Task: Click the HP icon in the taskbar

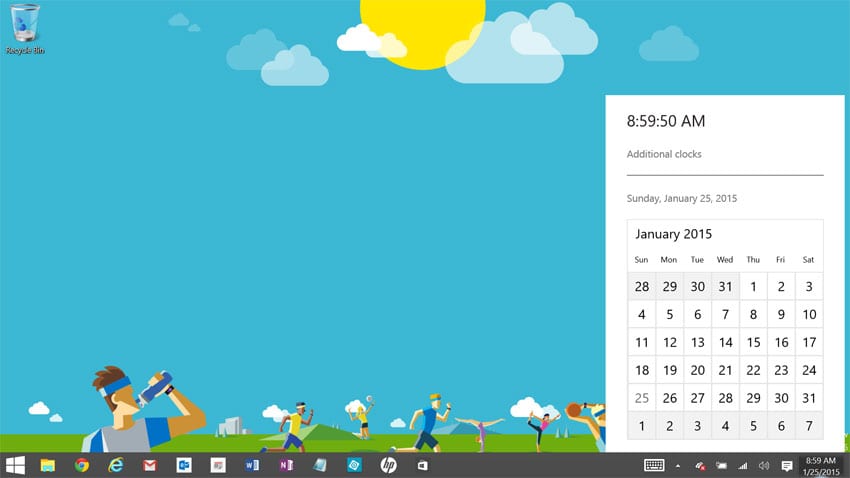Action: [388, 465]
